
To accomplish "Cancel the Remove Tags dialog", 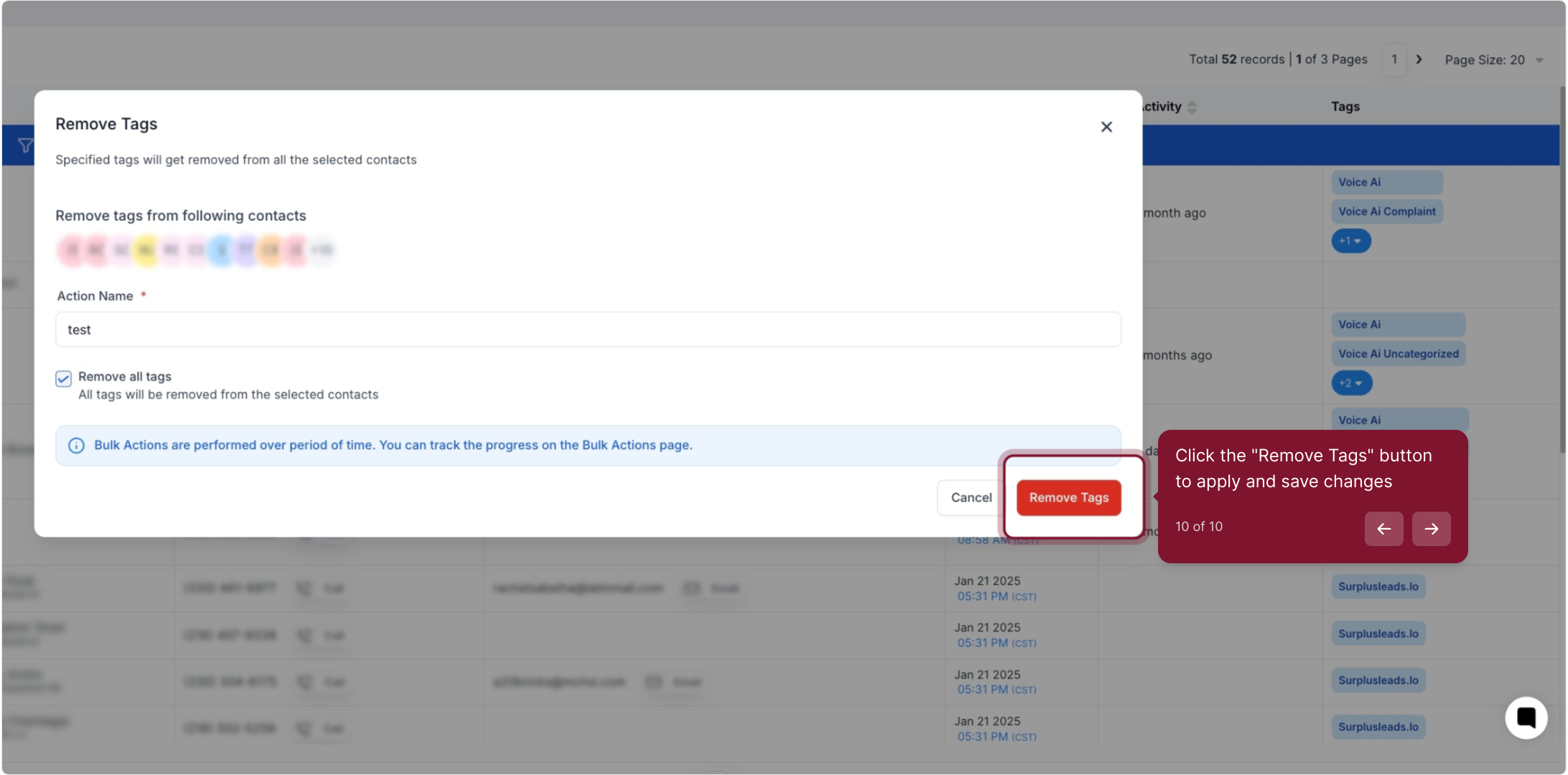I will point(971,497).
